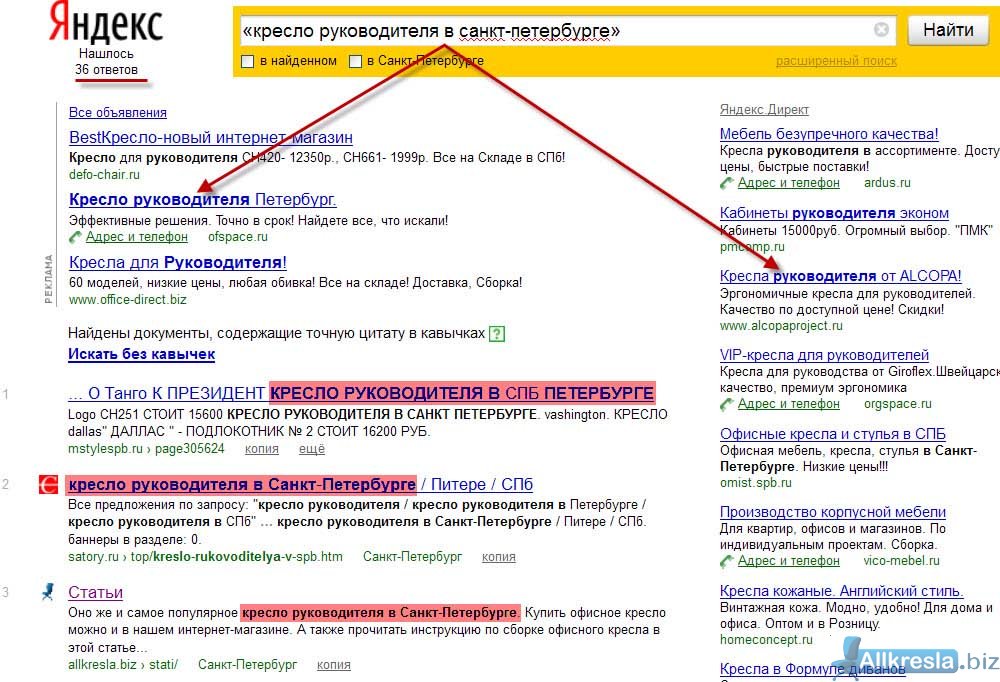Click satory.ru 'kreslo-rukovoditelya-v-spb.htm' URL
The image size is (1000, 682).
pos(205,557)
